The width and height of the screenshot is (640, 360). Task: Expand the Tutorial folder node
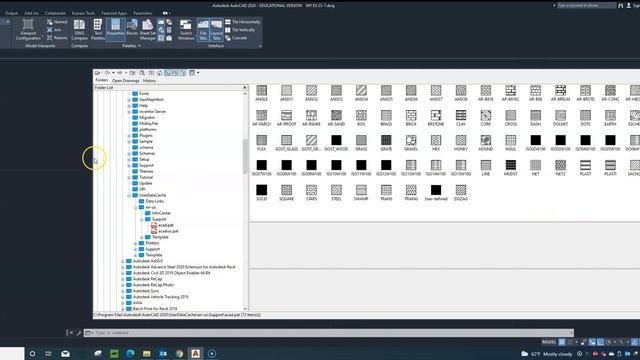pyautogui.click(x=129, y=177)
